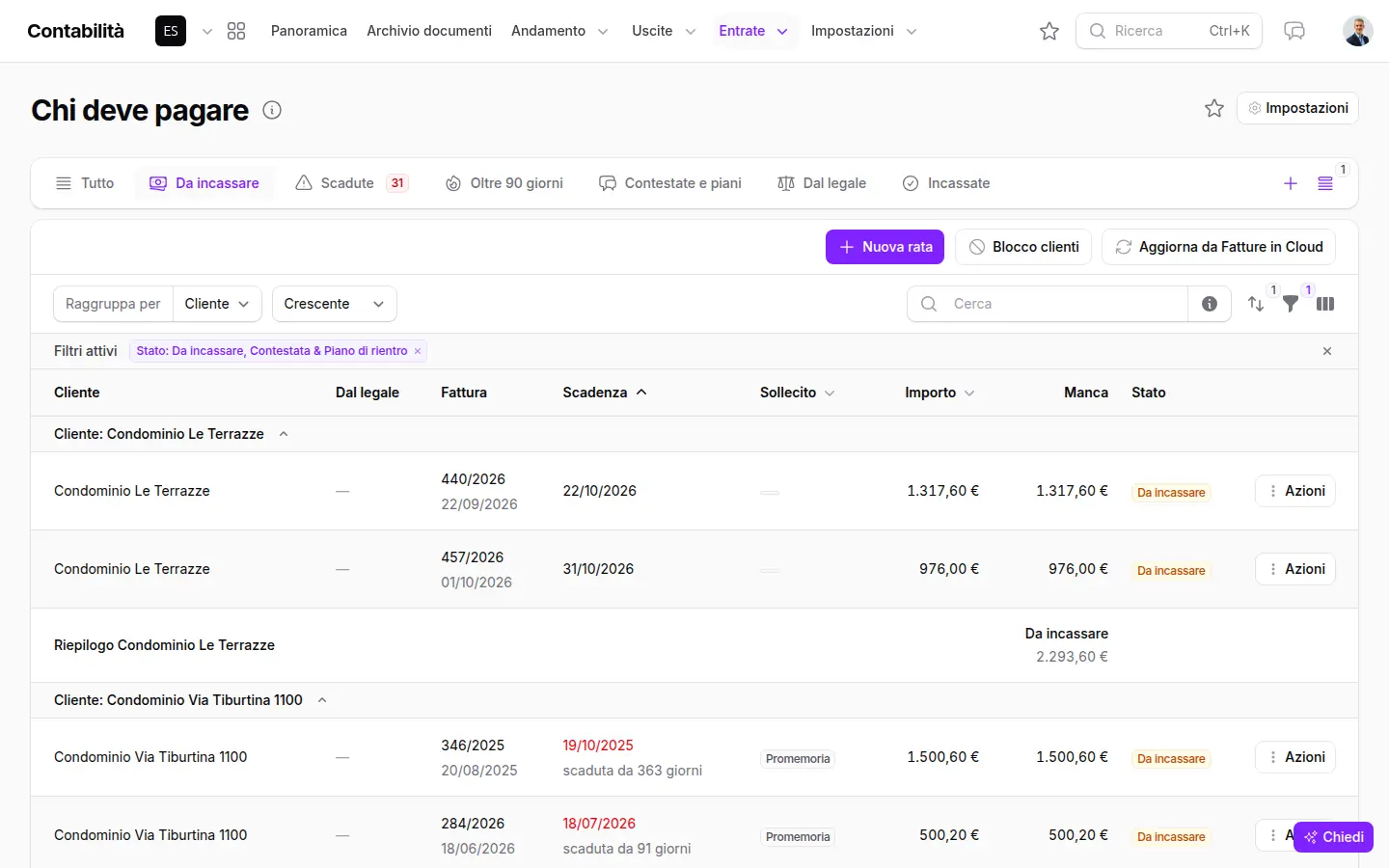Switch to the Incassate tab
The height and width of the screenshot is (868, 1389).
point(946,183)
